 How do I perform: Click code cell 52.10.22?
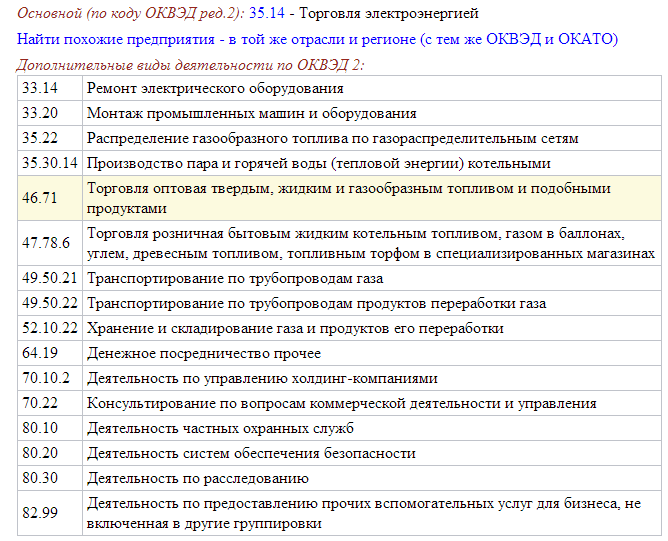[50, 328]
